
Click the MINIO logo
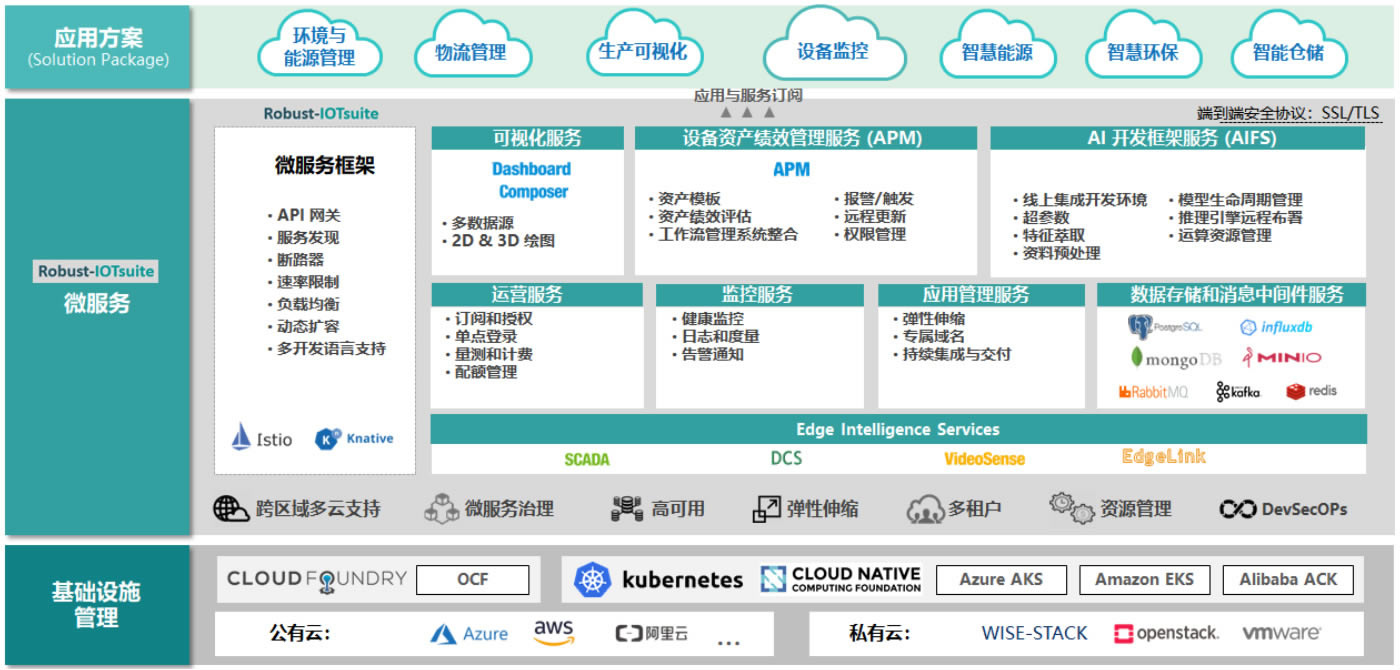(1280, 357)
